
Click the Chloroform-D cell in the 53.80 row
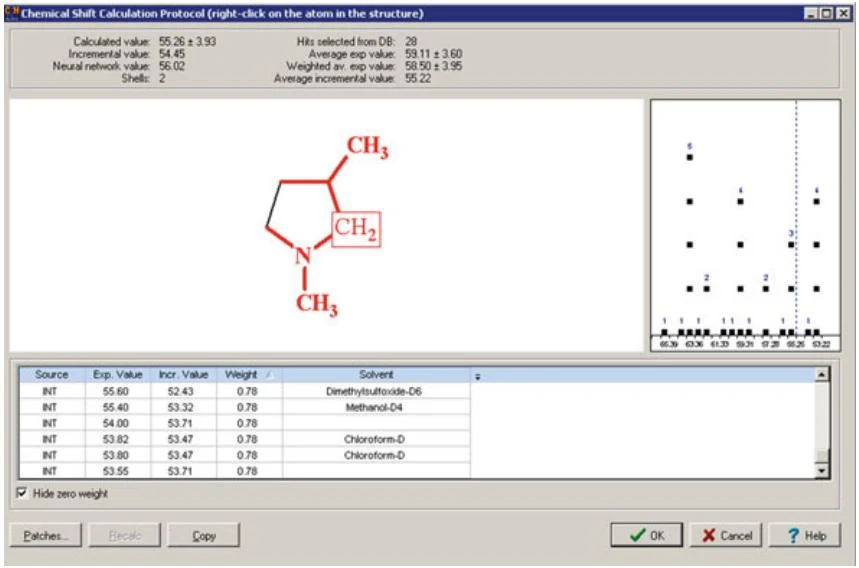click(376, 455)
